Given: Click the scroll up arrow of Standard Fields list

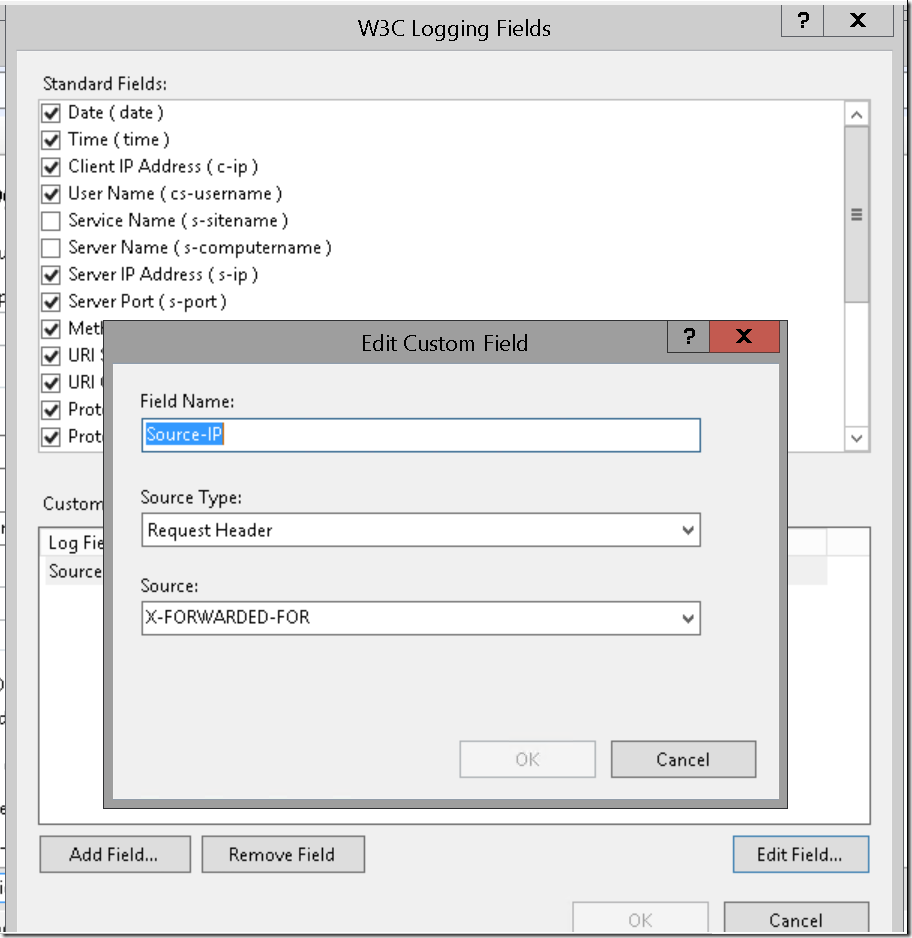Looking at the screenshot, I should coord(856,115).
